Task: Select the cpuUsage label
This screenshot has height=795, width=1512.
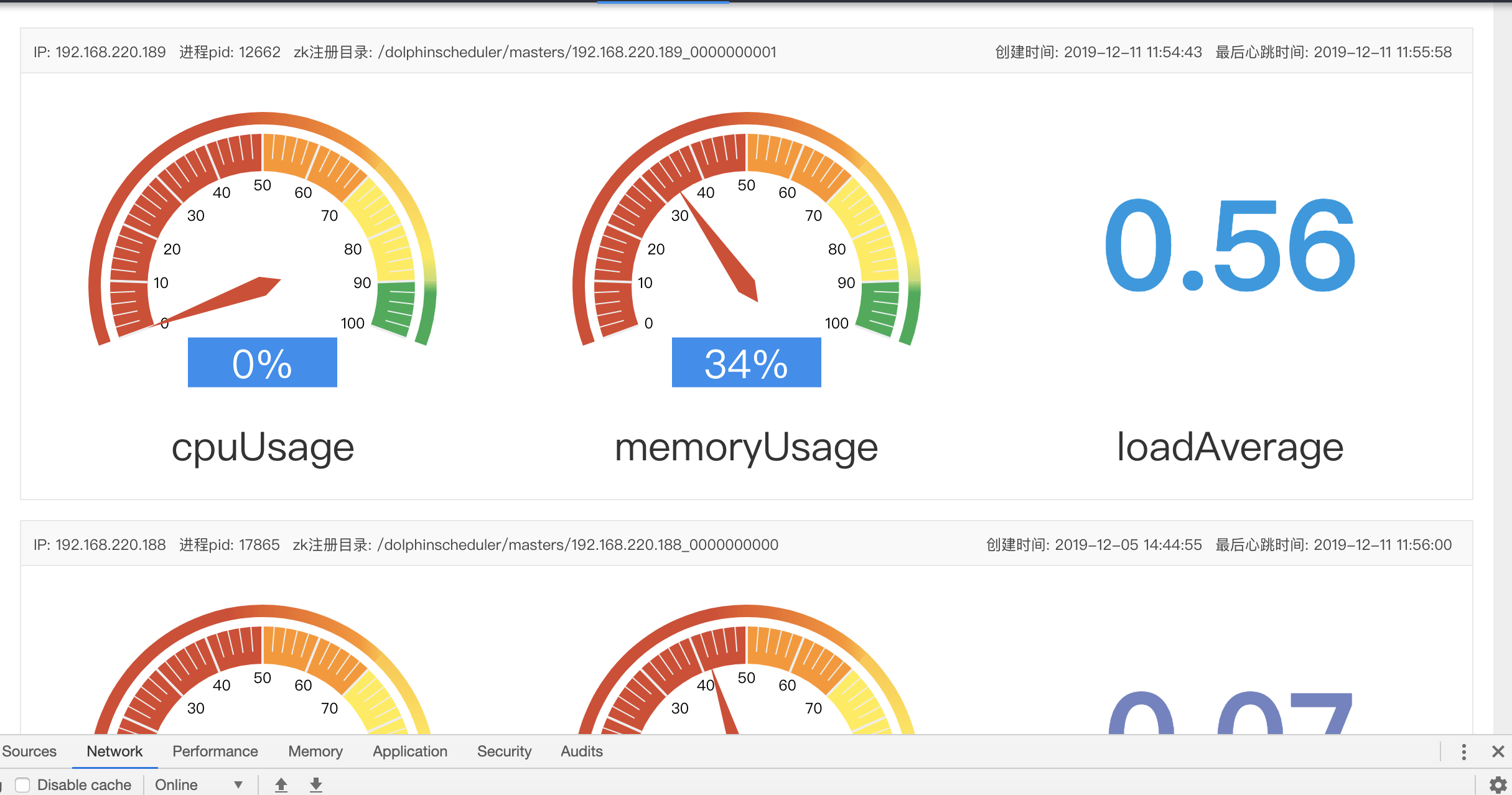Action: tap(263, 448)
